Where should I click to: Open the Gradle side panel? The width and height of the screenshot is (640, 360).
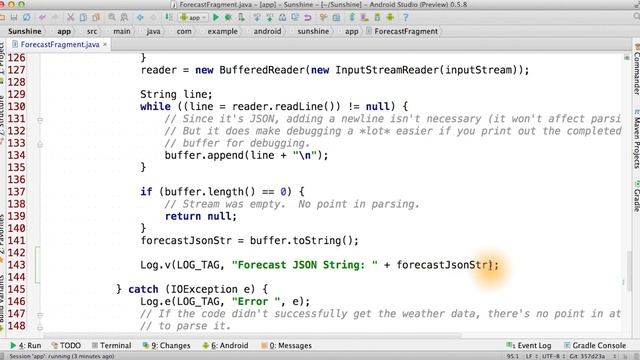[636, 197]
